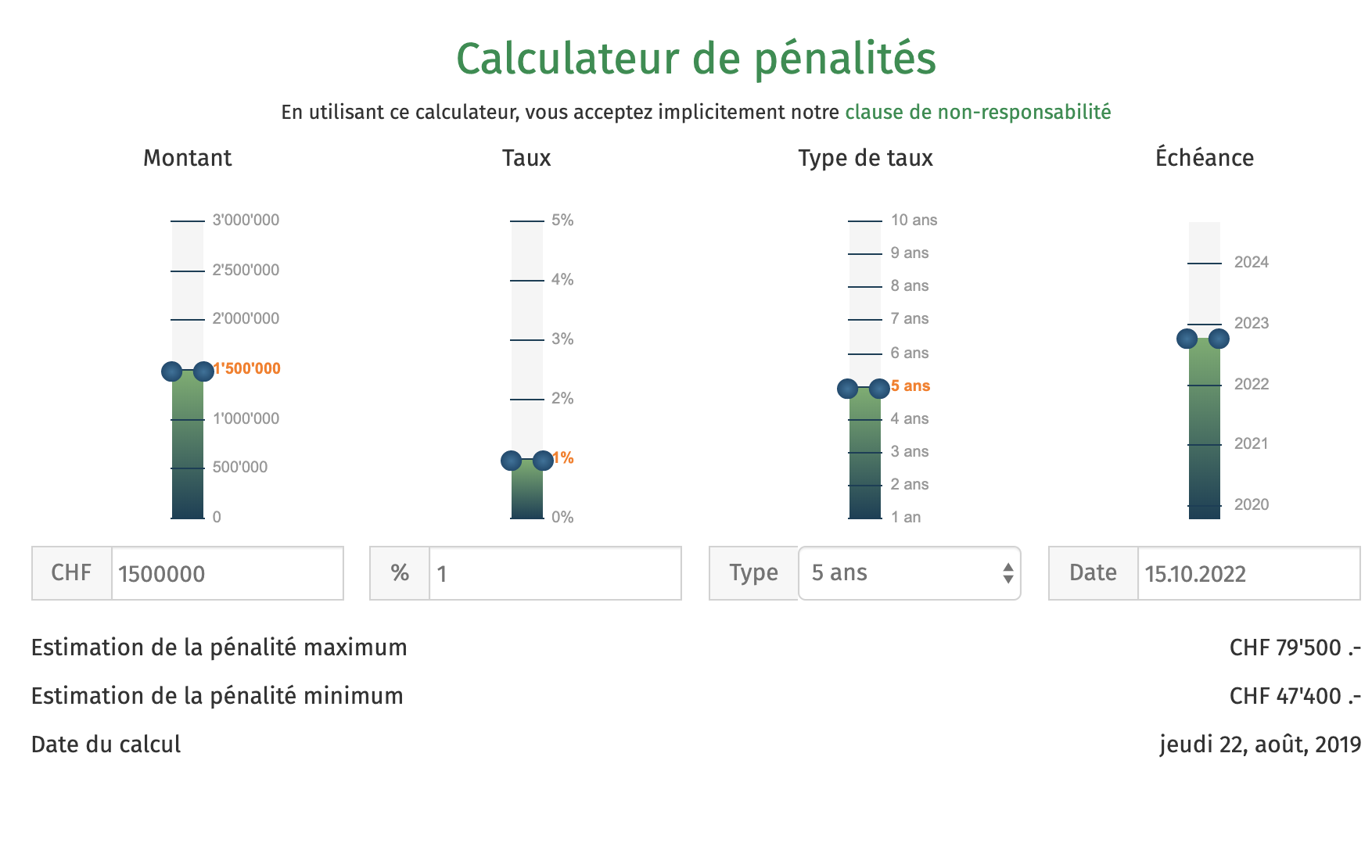This screenshot has width=1372, height=868.
Task: Set Taux slider to 5% mark
Action: tap(527, 221)
